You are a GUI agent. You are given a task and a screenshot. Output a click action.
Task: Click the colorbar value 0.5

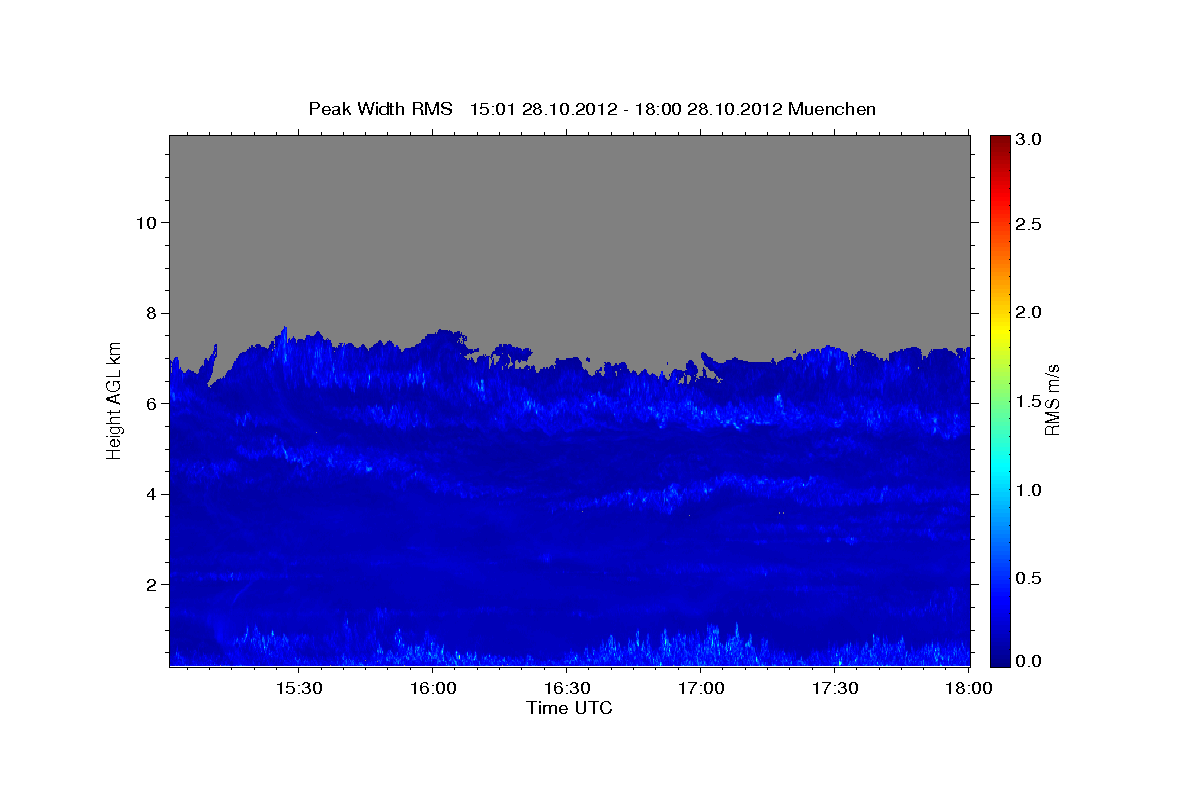coord(1030,578)
